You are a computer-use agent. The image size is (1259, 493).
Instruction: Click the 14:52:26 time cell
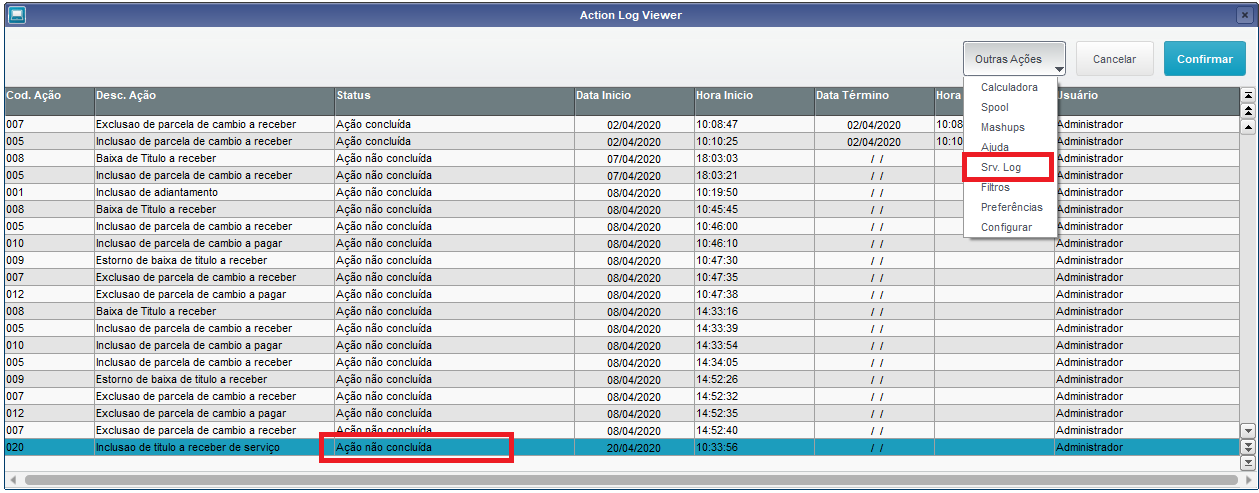point(754,379)
